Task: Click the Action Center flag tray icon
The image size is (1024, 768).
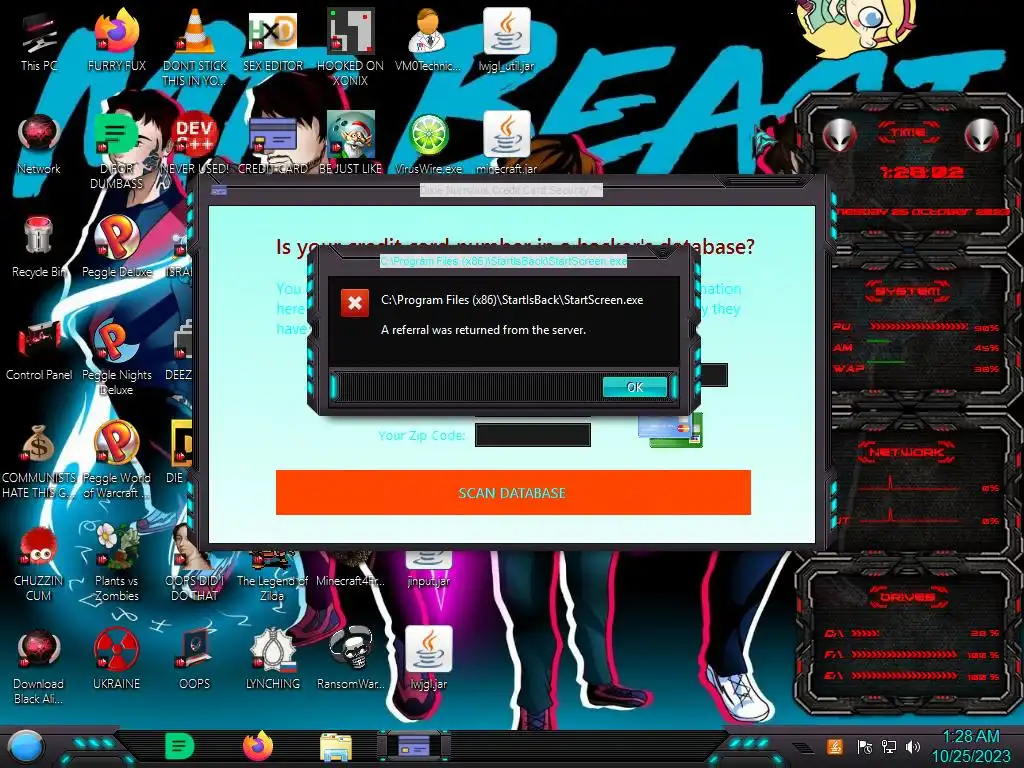Action: (x=865, y=746)
